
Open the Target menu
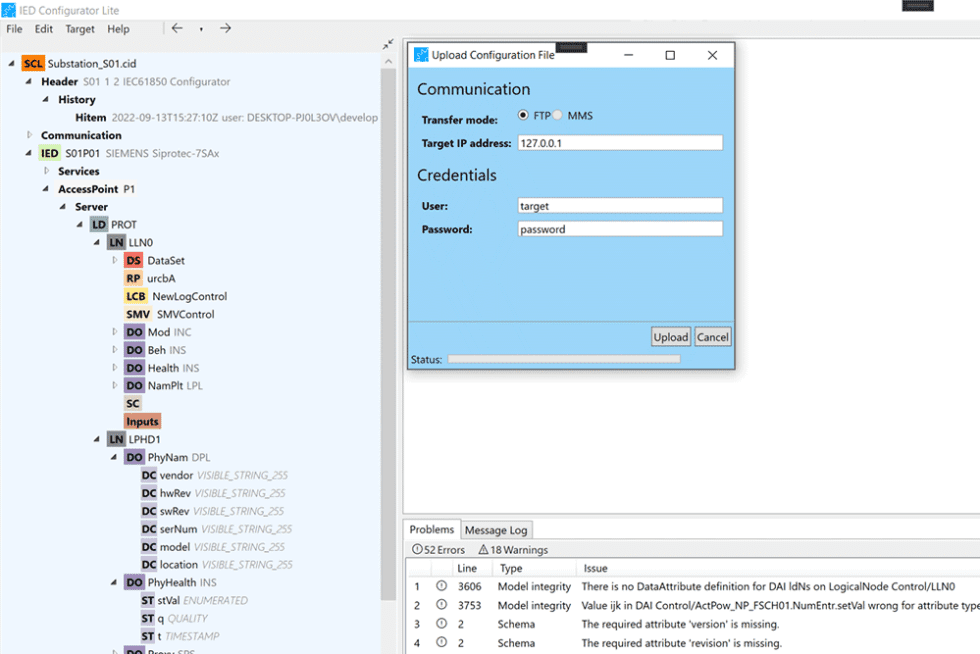(79, 29)
